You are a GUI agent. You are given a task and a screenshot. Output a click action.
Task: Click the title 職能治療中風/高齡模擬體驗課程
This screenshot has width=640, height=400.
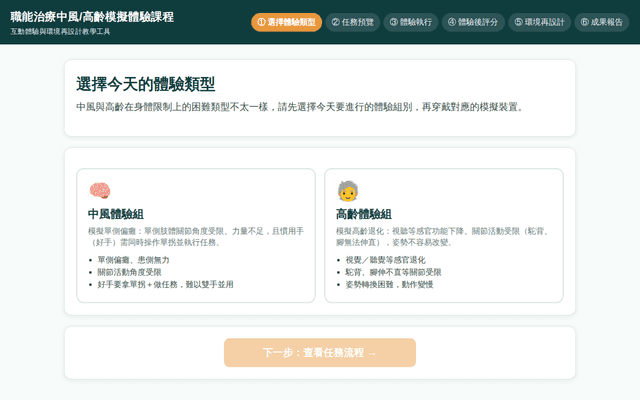pyautogui.click(x=92, y=17)
